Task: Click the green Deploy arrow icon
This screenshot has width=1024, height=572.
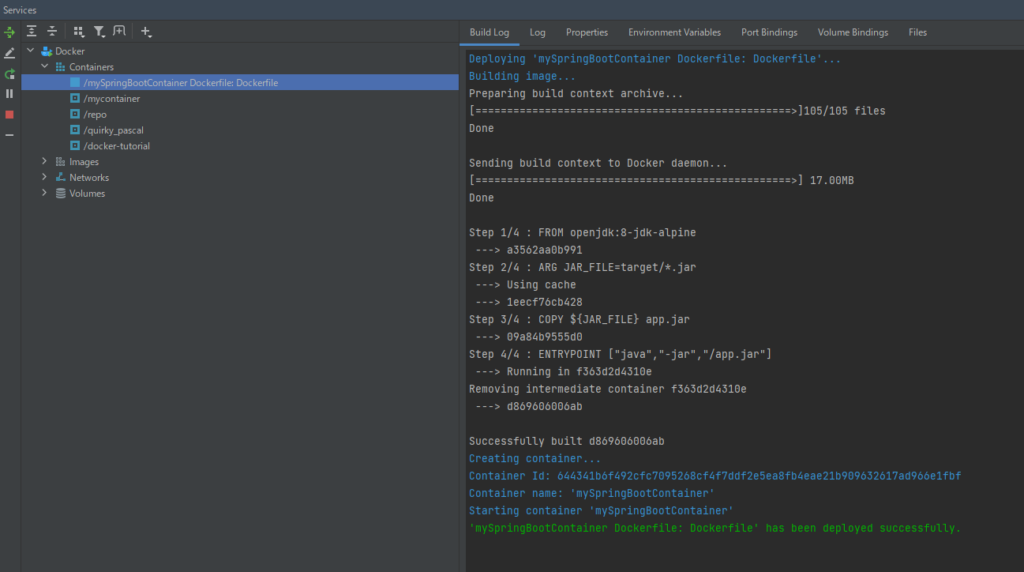Action: click(x=9, y=32)
